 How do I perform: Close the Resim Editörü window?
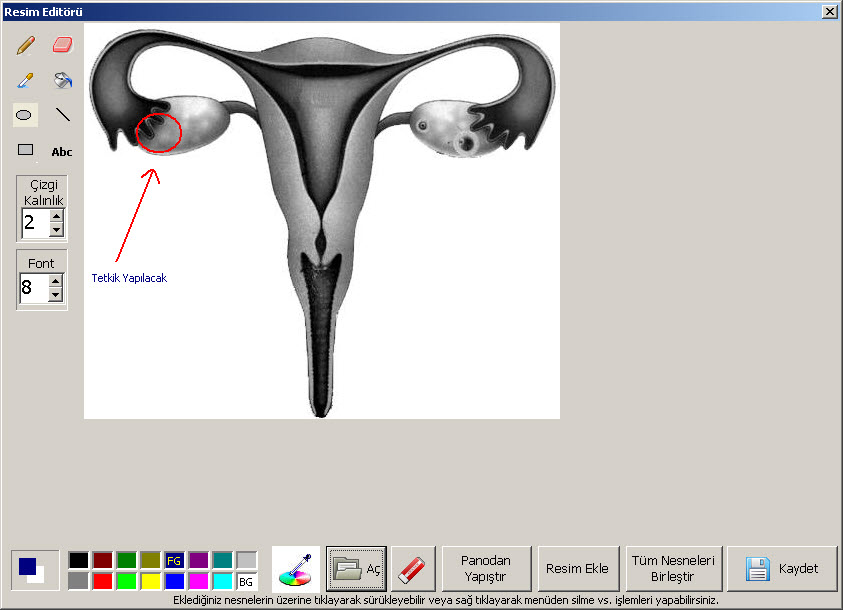pos(830,11)
